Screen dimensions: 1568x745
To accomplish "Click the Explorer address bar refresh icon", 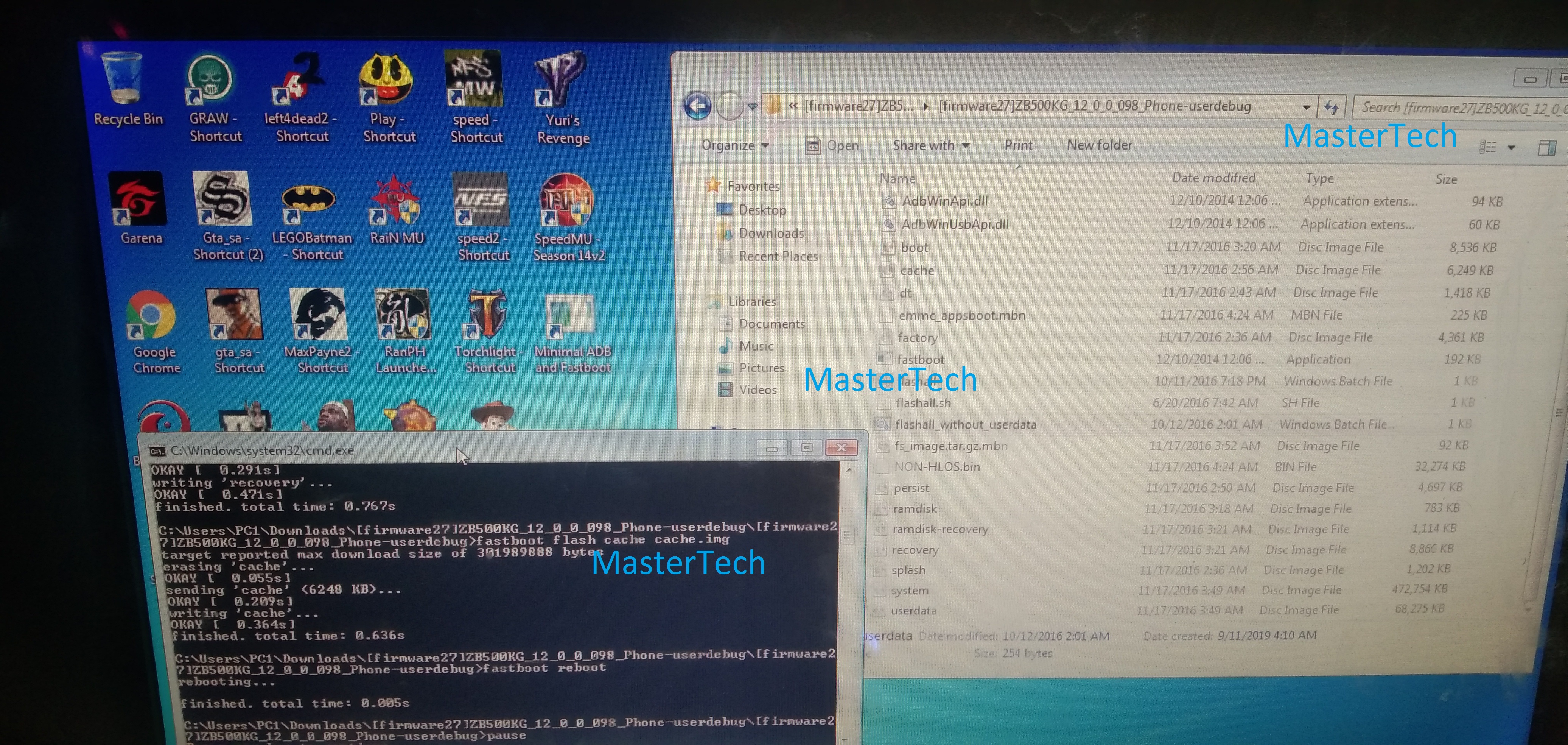I will [1331, 107].
